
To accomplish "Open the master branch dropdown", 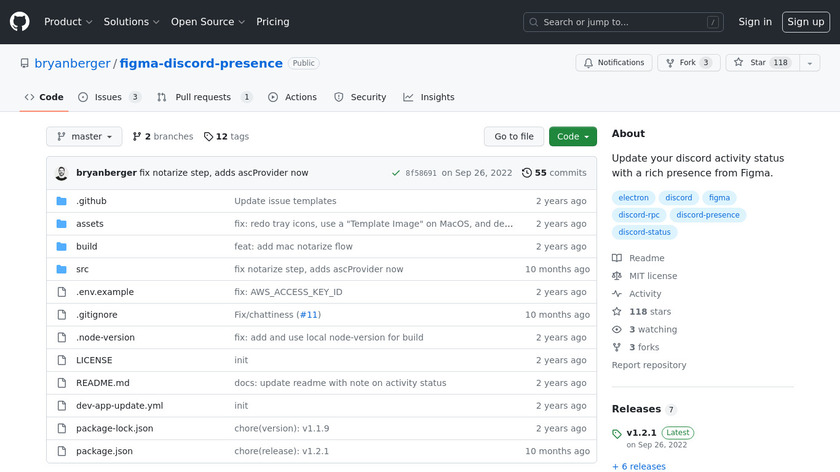I will pyautogui.click(x=84, y=137).
